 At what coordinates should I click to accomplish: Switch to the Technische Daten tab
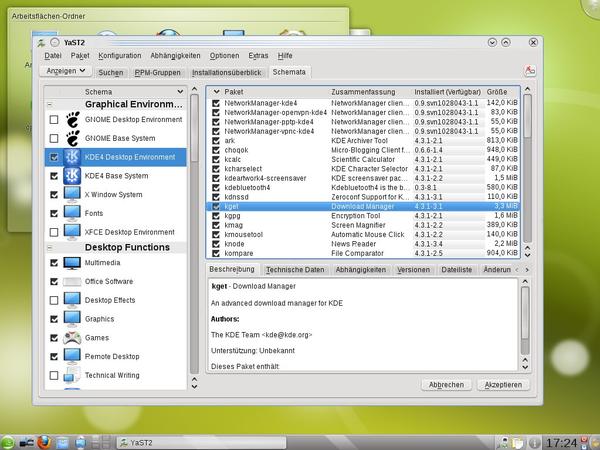point(295,270)
